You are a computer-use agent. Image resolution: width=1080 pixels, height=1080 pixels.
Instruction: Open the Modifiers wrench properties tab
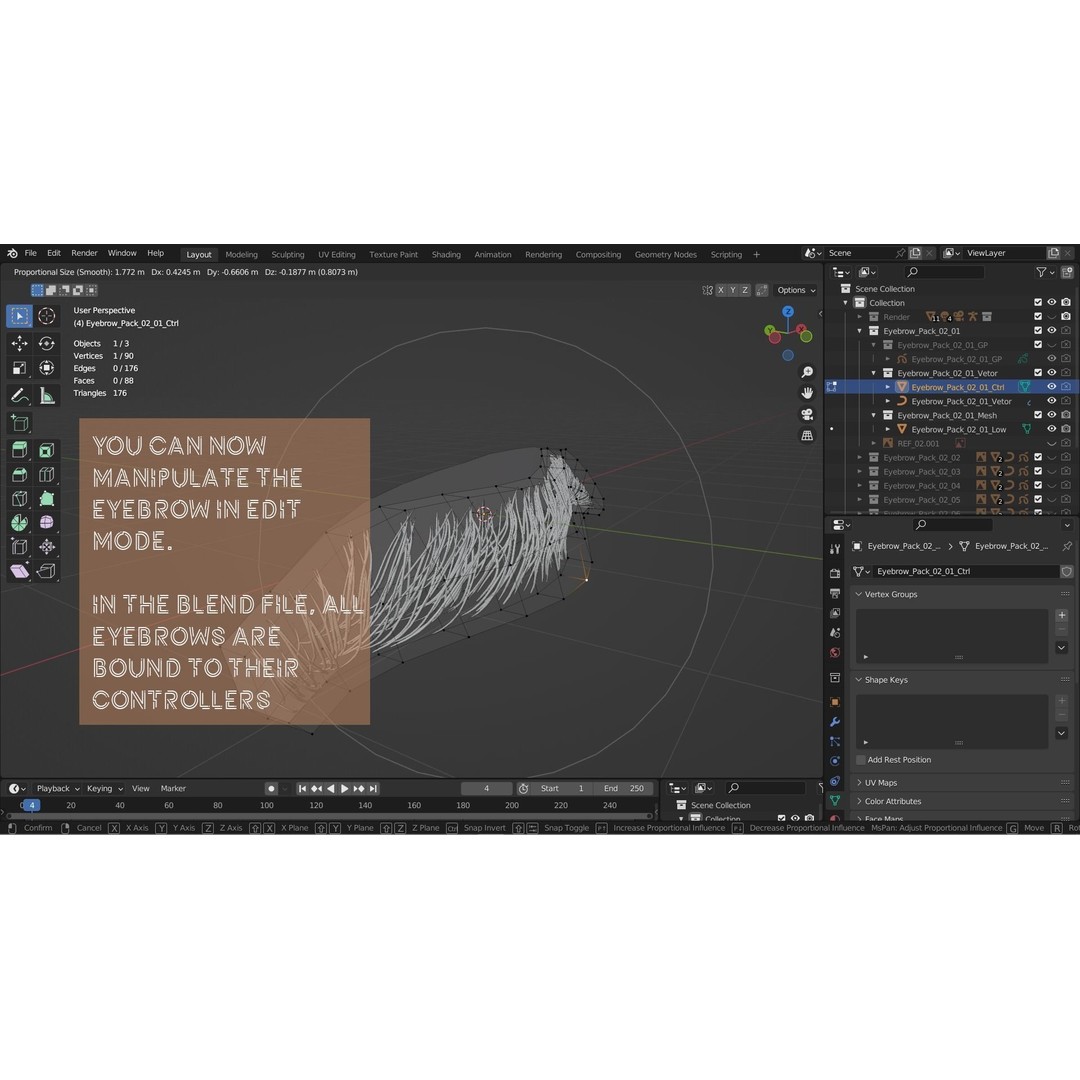pyautogui.click(x=835, y=722)
